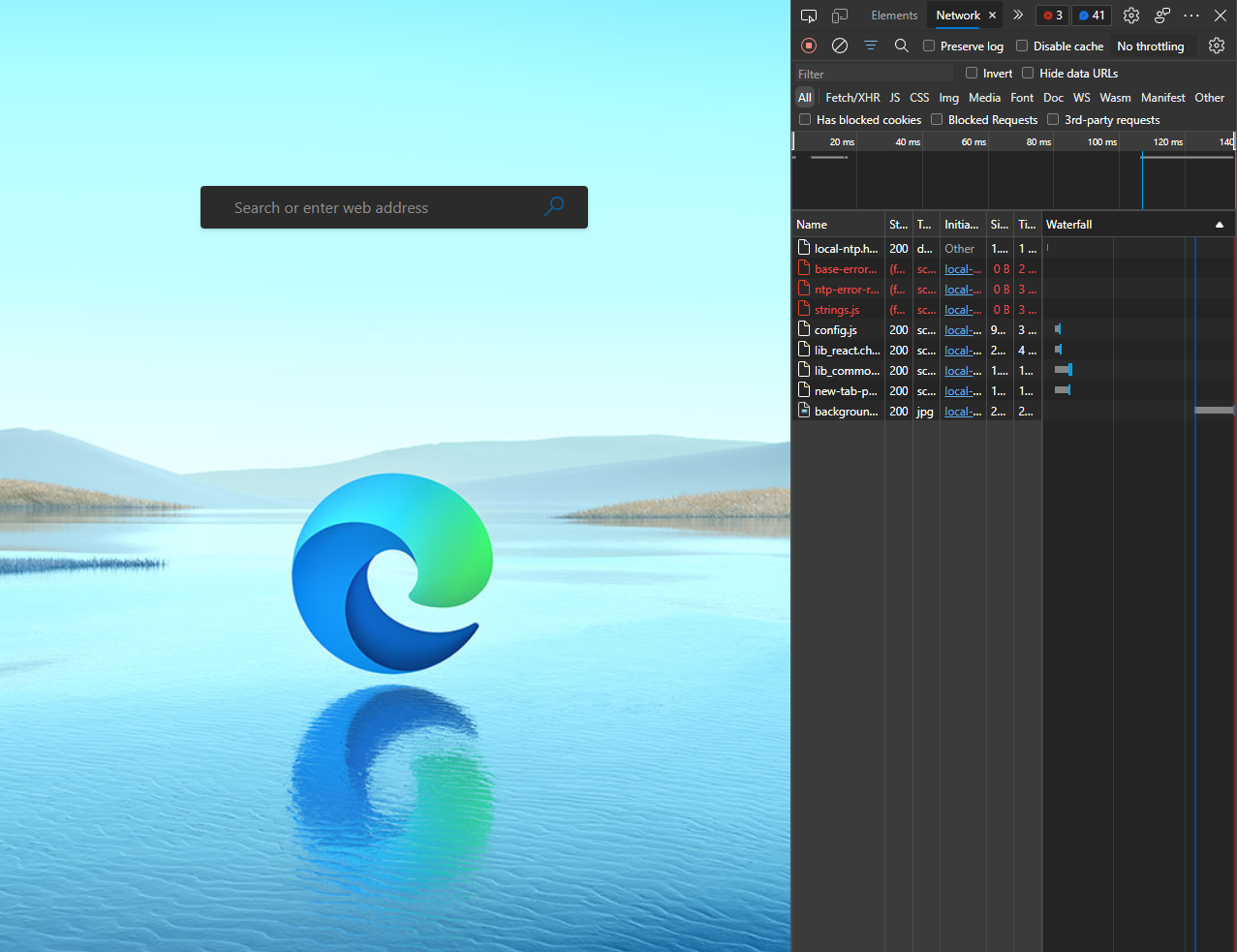Click the image file icon of the backgroun... row

(803, 411)
